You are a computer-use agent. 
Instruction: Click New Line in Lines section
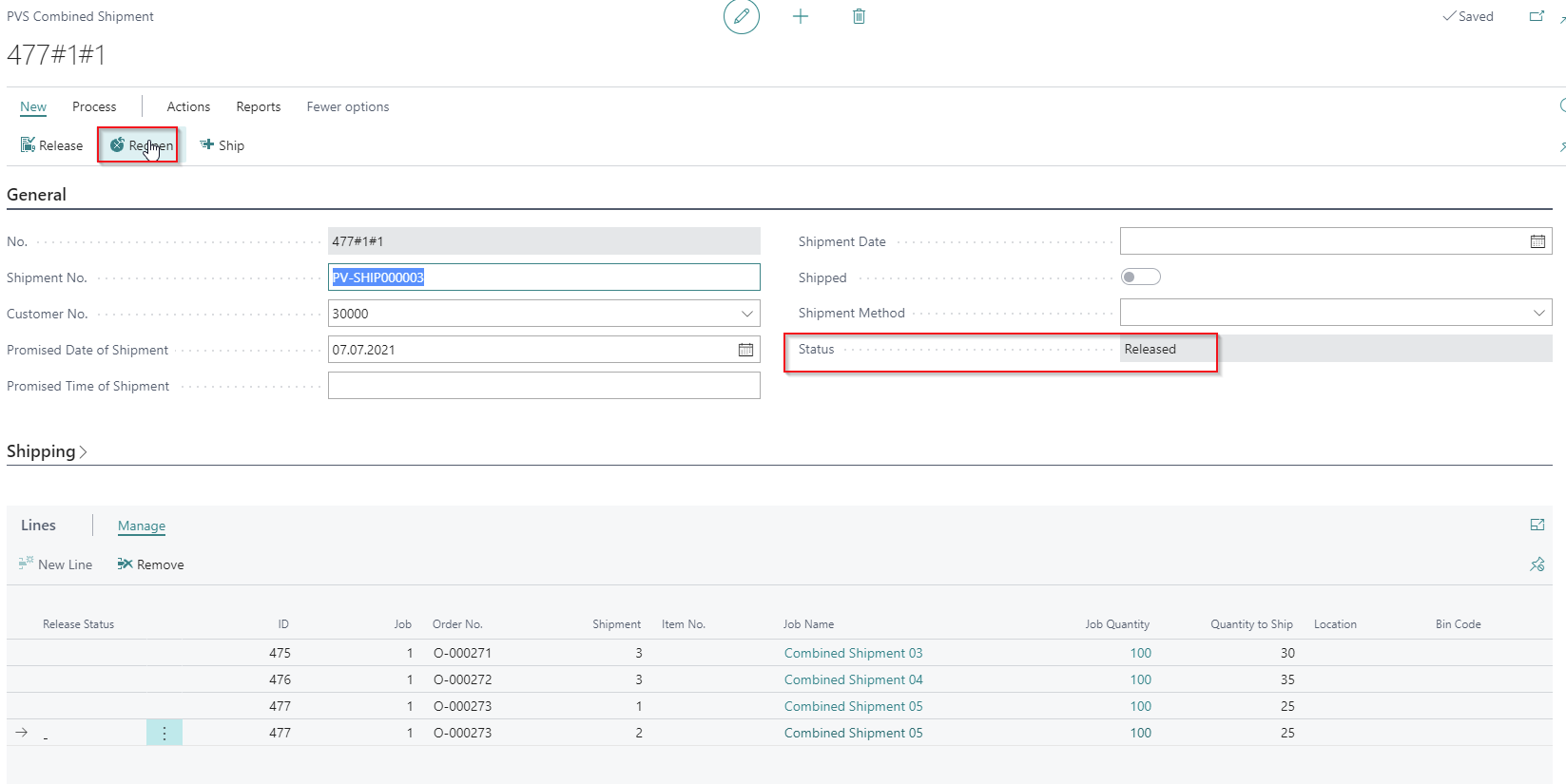pos(55,564)
